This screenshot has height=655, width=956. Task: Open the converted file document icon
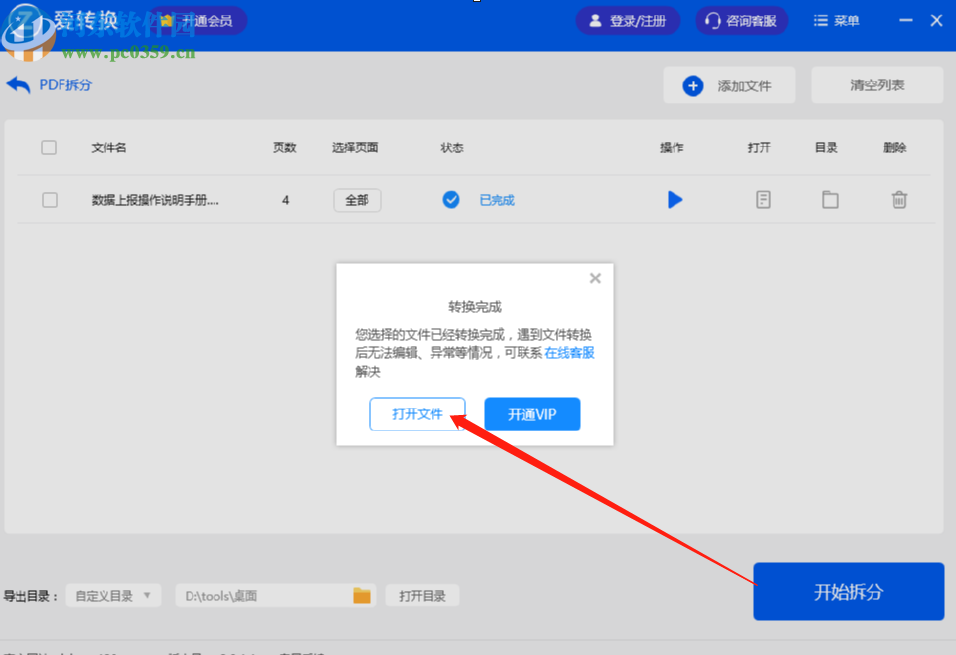762,200
